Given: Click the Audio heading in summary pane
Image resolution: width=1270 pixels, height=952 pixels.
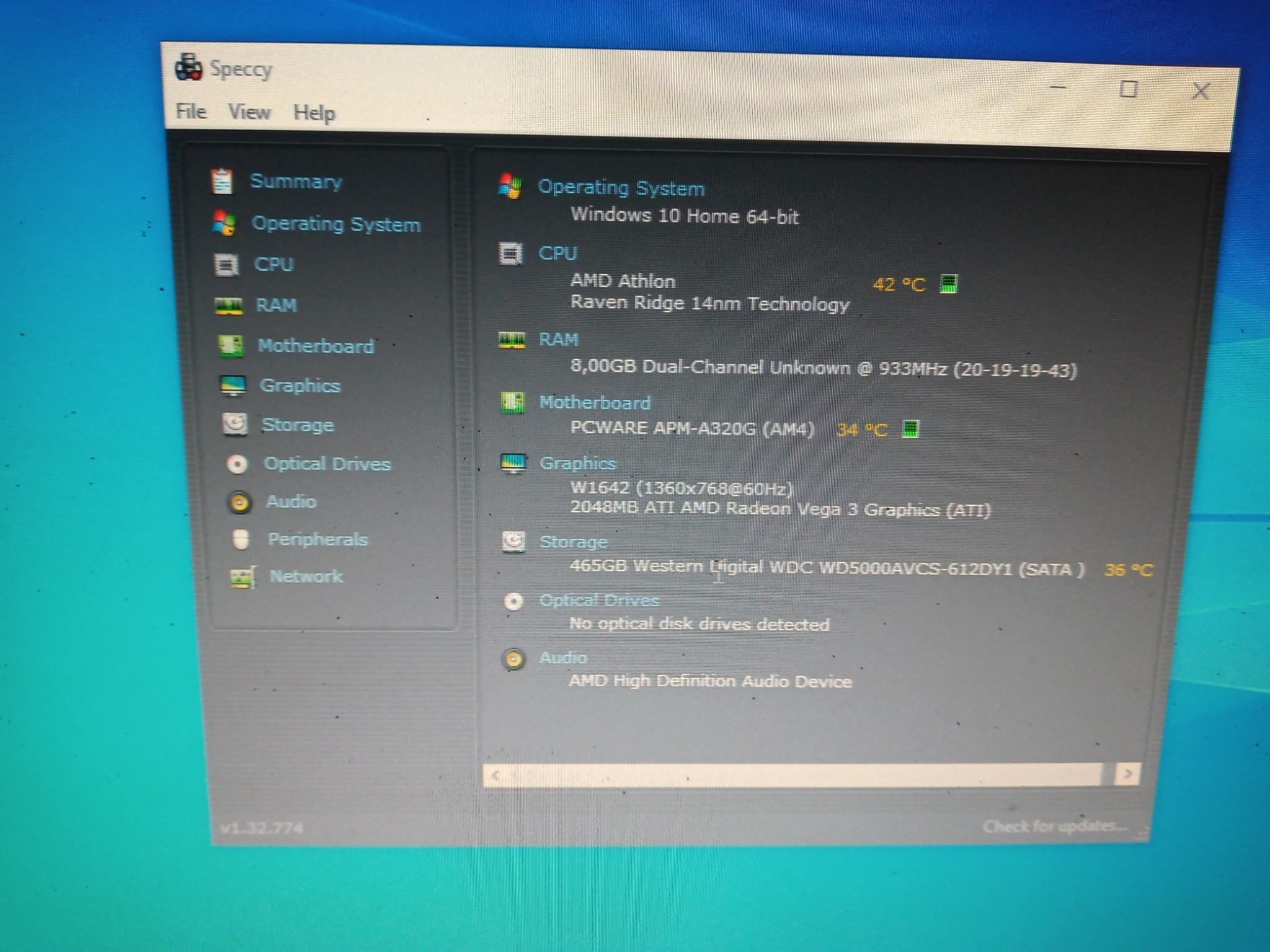Looking at the screenshot, I should pos(563,658).
